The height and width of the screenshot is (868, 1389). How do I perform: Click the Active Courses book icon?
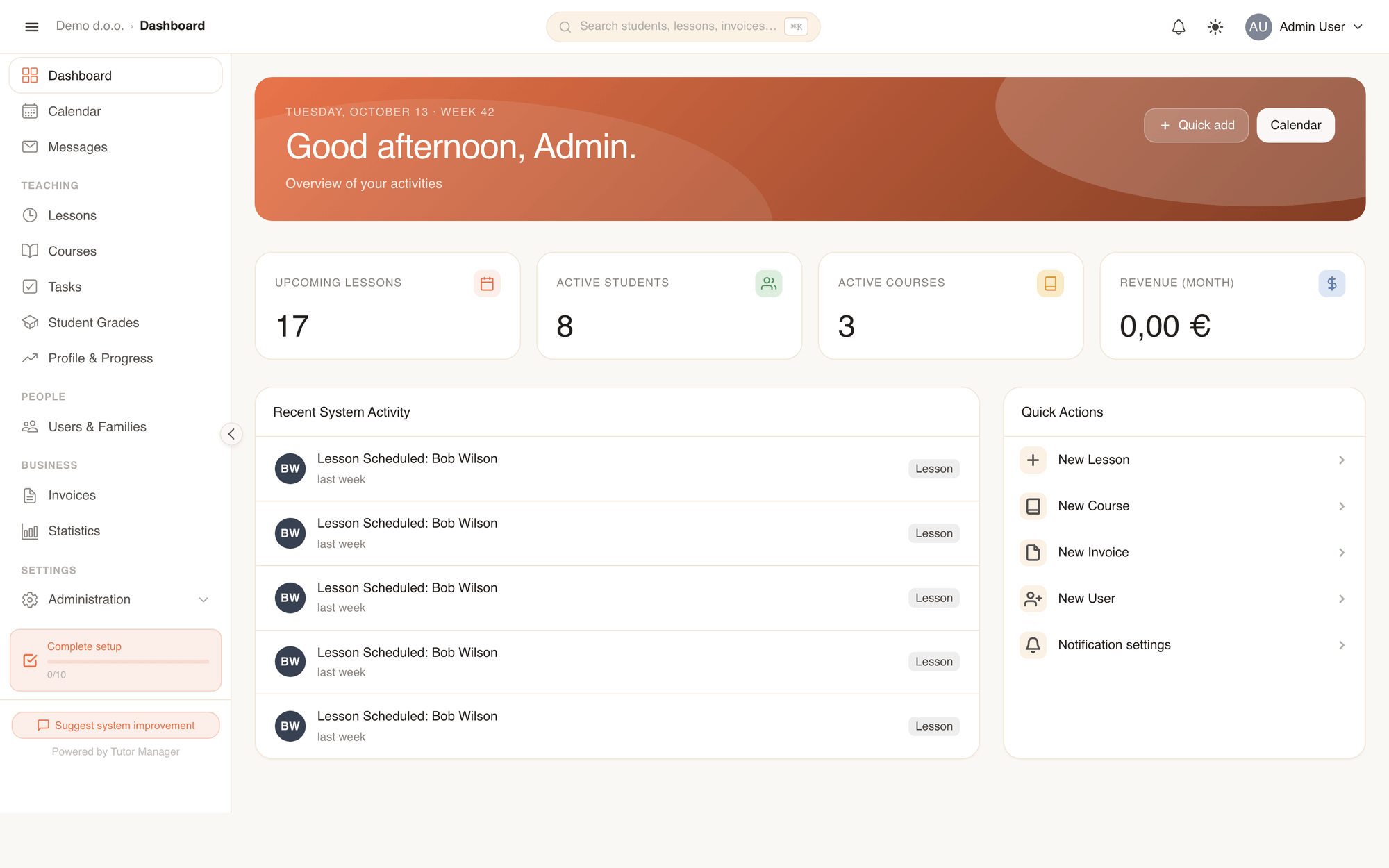[x=1050, y=283]
